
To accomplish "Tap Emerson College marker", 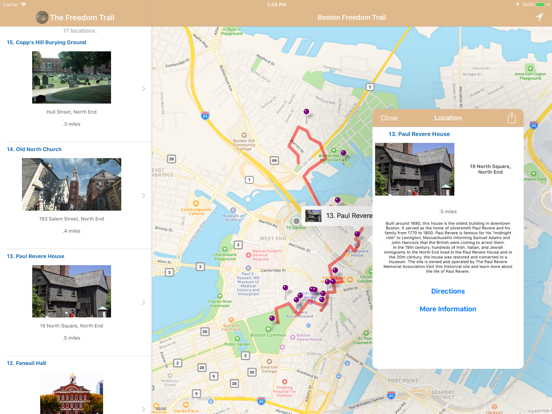I will [x=269, y=362].
